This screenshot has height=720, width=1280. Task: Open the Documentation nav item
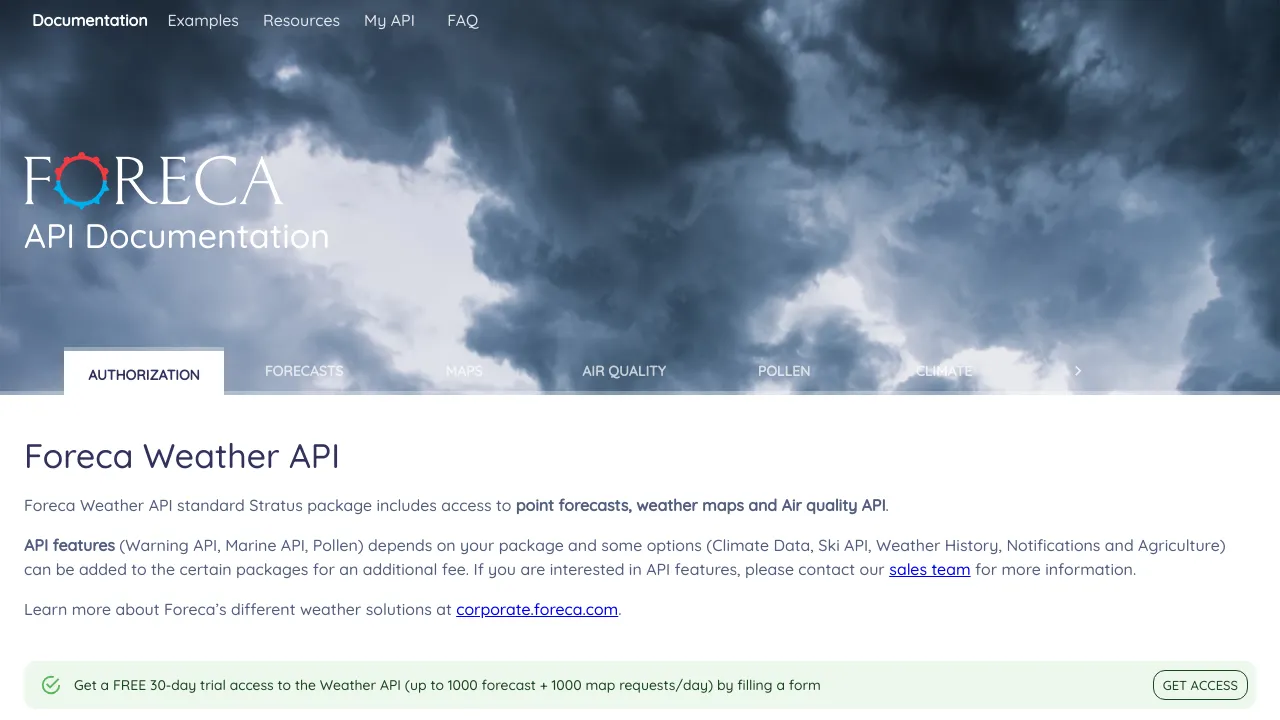(90, 20)
